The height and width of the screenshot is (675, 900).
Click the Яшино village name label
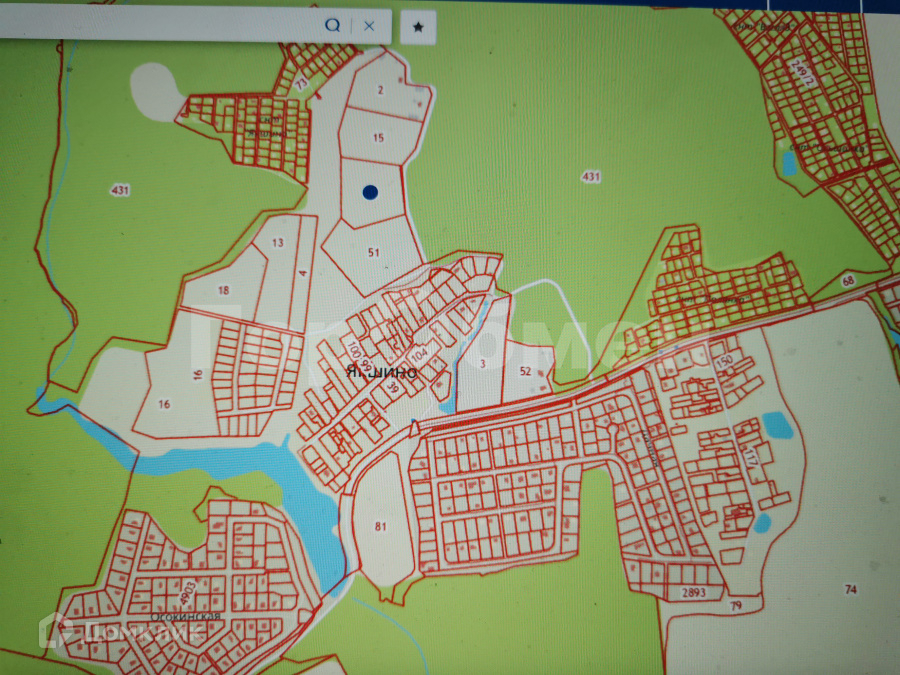click(x=382, y=373)
